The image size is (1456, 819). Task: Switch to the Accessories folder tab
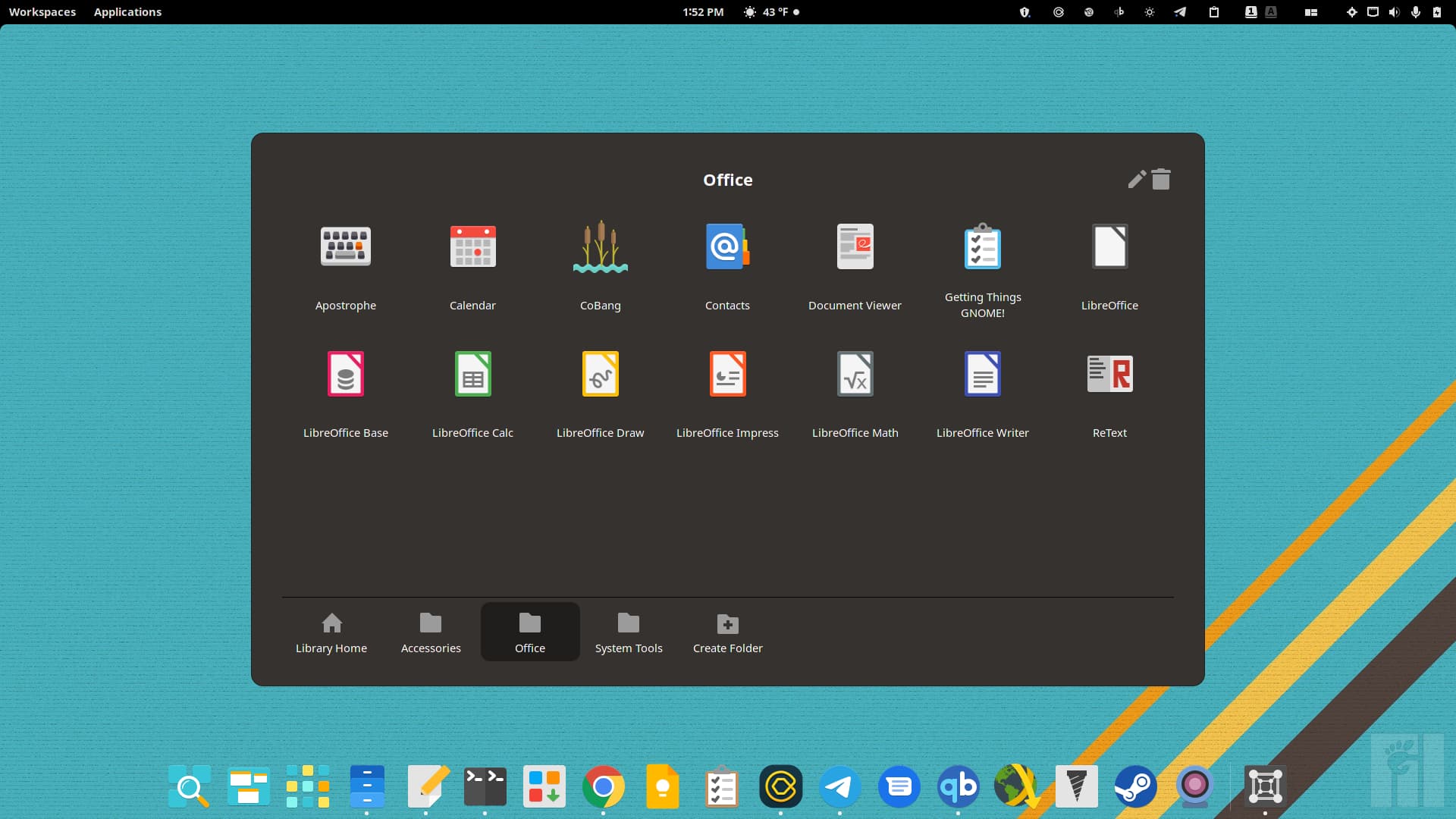point(431,632)
